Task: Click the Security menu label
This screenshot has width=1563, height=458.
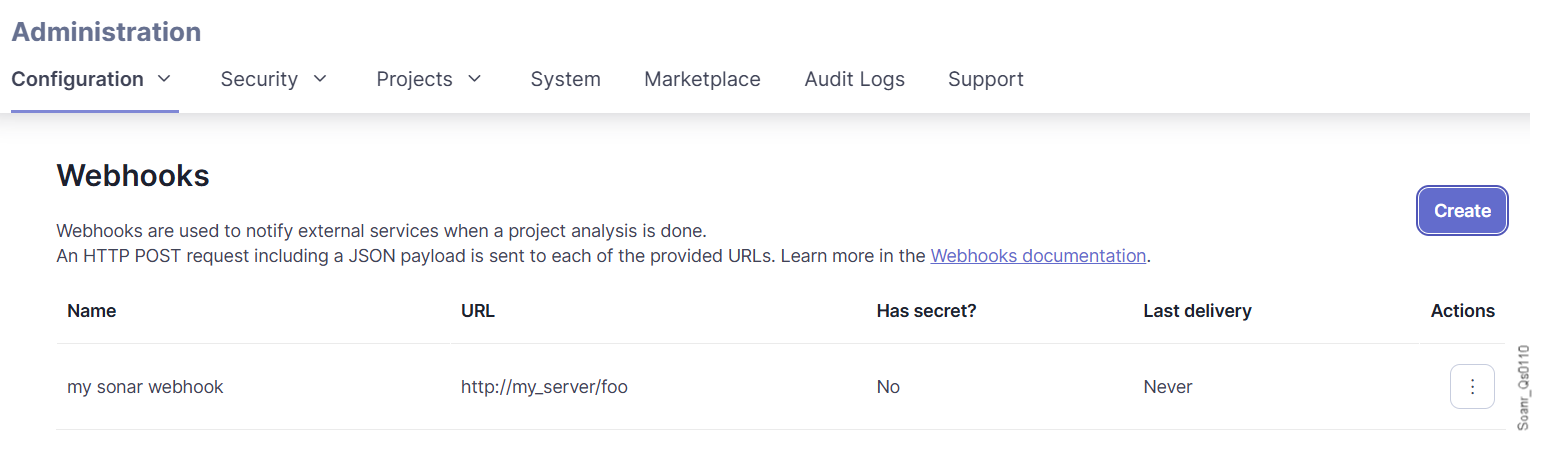Action: (259, 79)
